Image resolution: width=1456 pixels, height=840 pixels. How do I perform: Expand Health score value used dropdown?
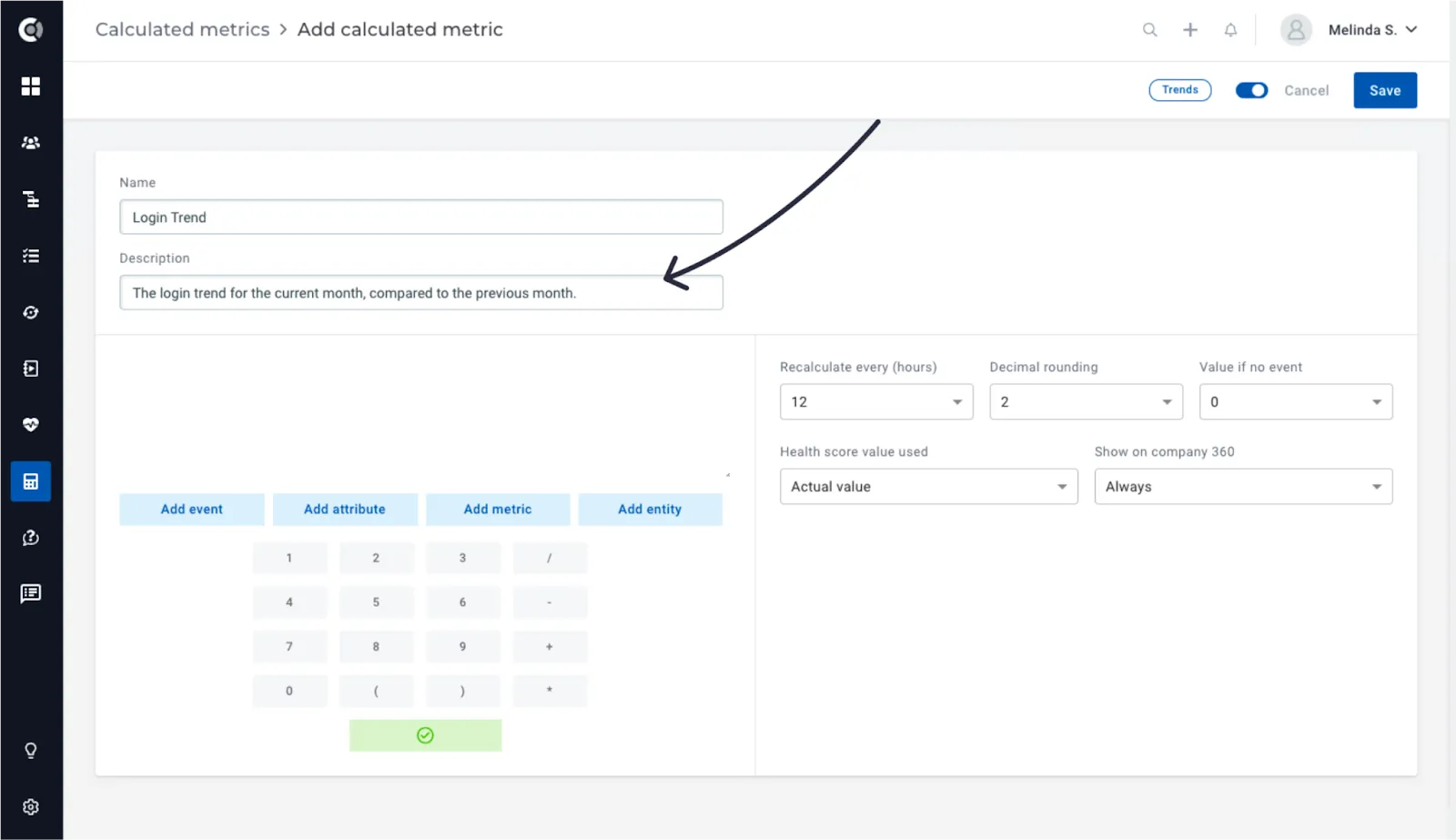click(x=929, y=487)
